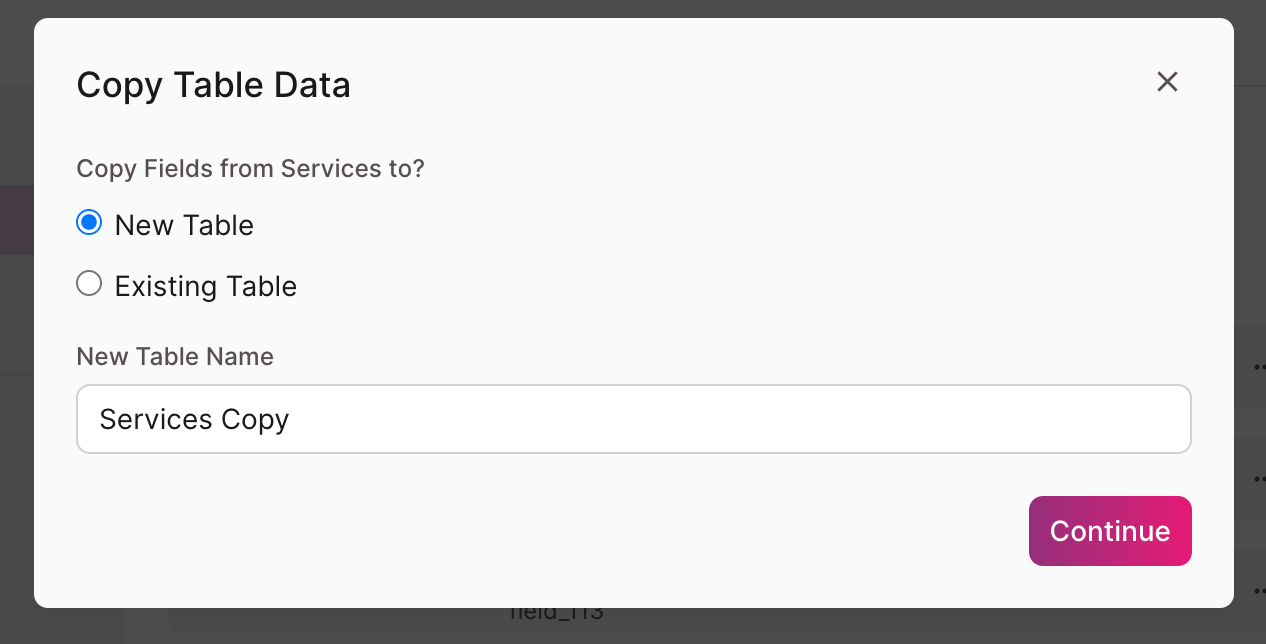Click the "Services Copy" text in the name field

click(x=194, y=419)
